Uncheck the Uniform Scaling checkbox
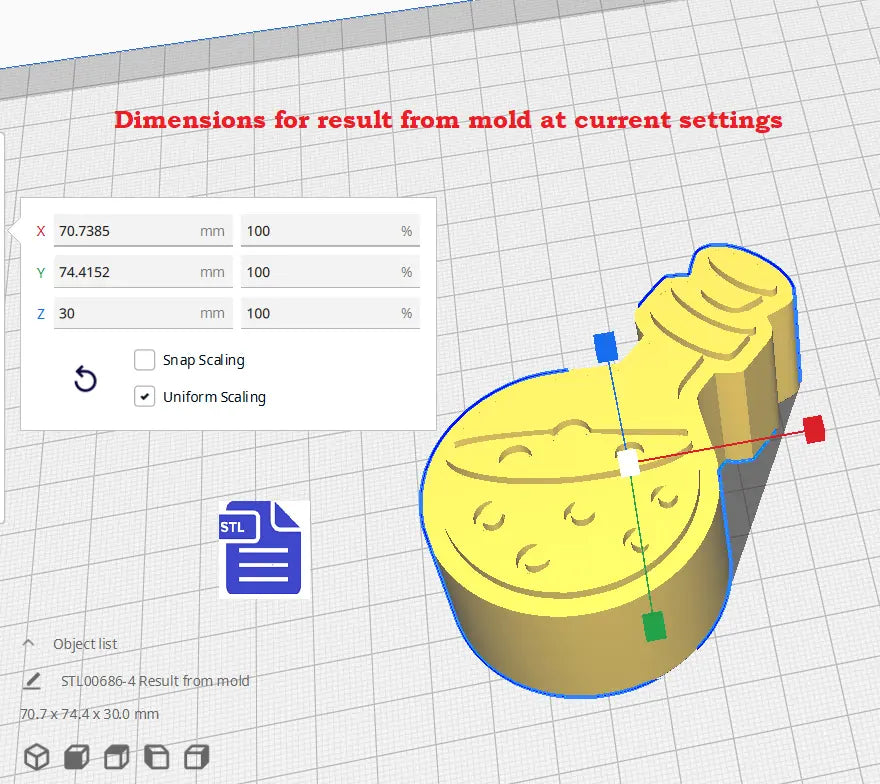The image size is (880, 784). (x=145, y=397)
